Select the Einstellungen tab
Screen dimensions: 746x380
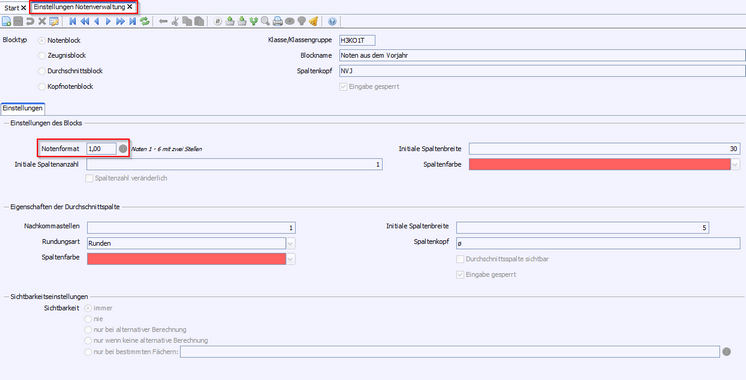23,108
